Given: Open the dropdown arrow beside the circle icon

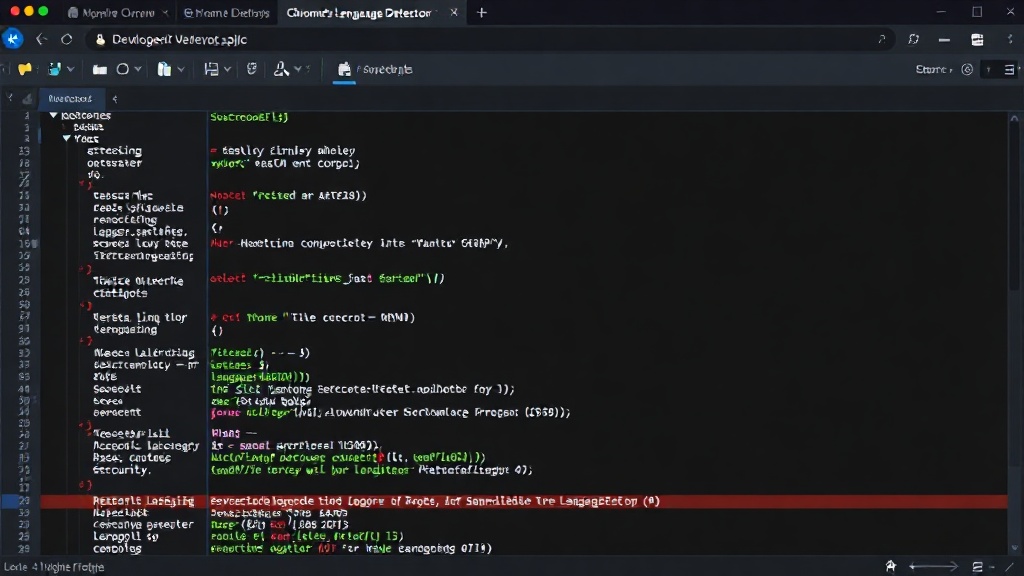Looking at the screenshot, I should (138, 69).
